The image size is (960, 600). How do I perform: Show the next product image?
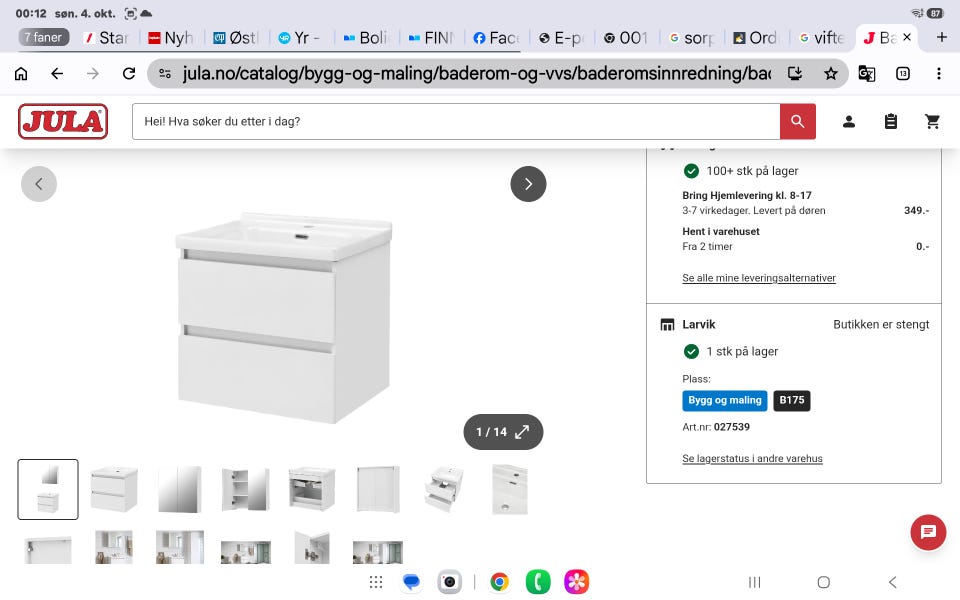[528, 184]
